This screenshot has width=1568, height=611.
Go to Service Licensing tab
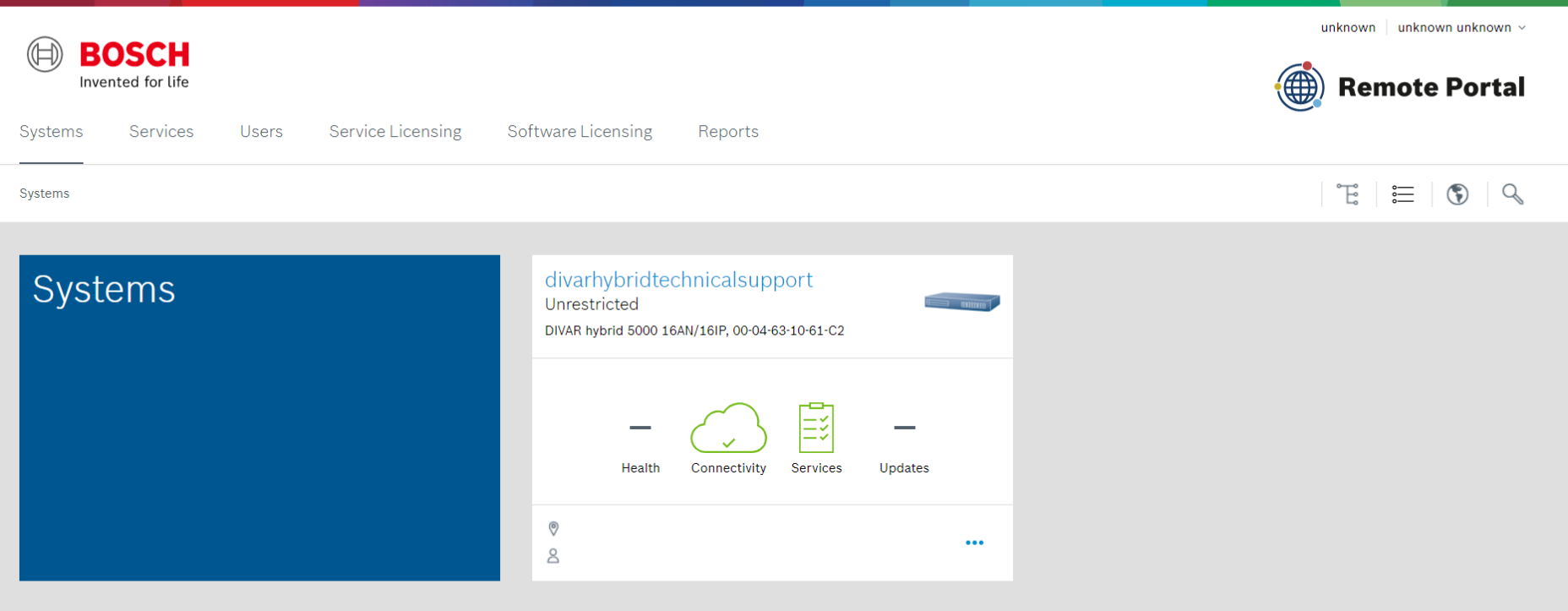pos(395,132)
